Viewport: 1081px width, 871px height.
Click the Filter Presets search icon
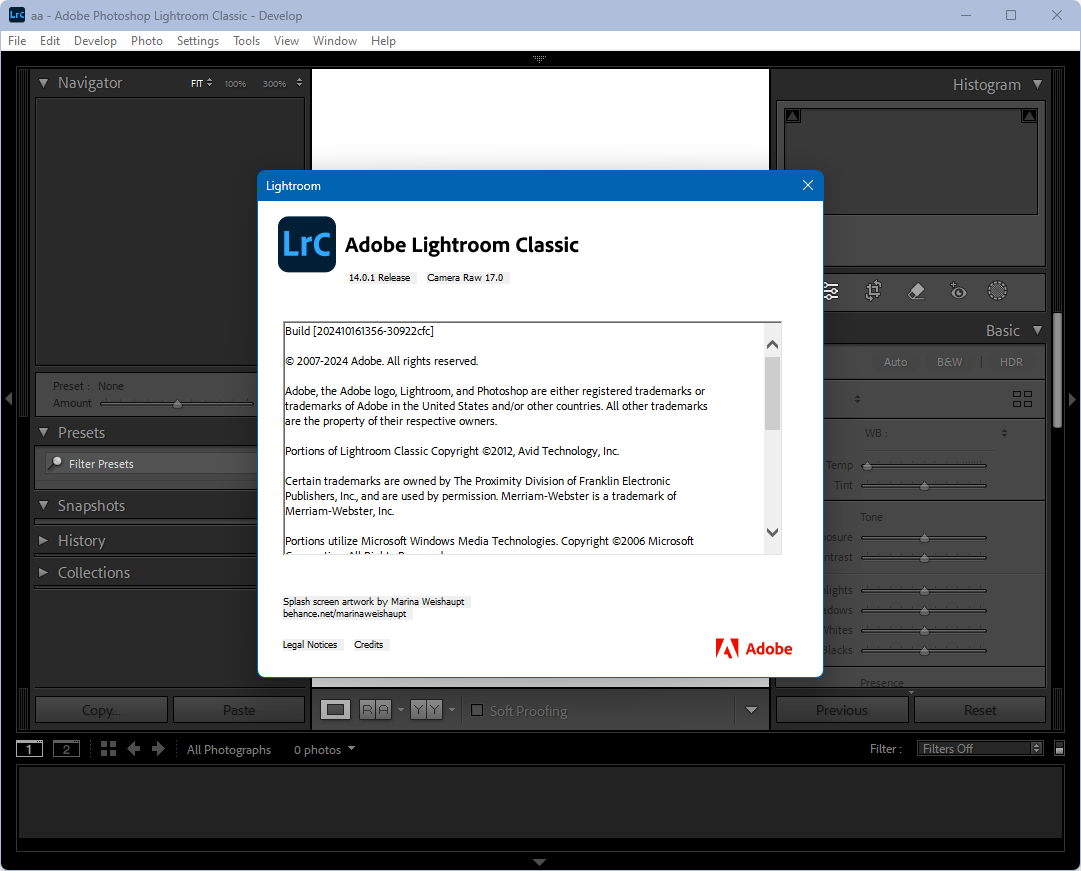[55, 463]
